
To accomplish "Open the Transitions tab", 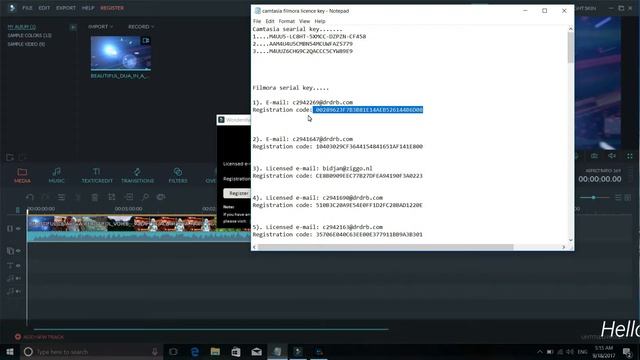I will pos(137,176).
